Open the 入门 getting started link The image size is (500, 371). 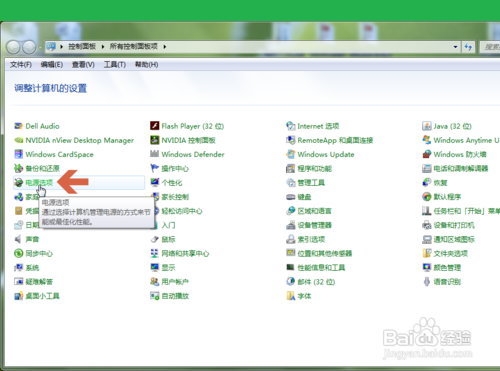tap(168, 225)
